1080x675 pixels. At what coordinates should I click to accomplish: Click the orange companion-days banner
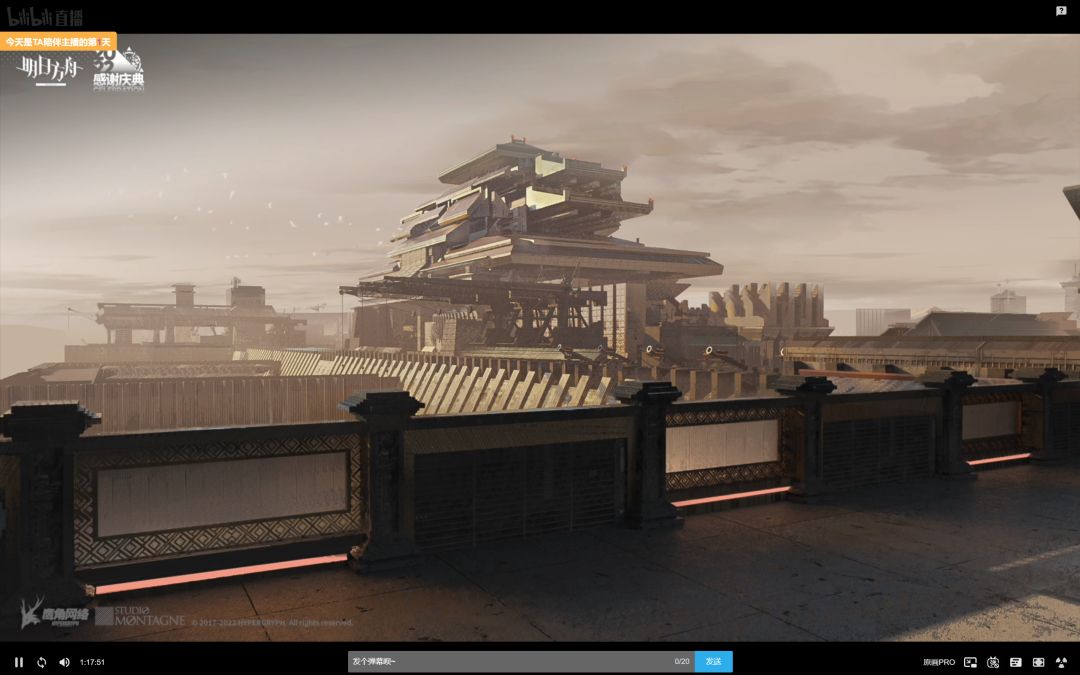coord(58,42)
